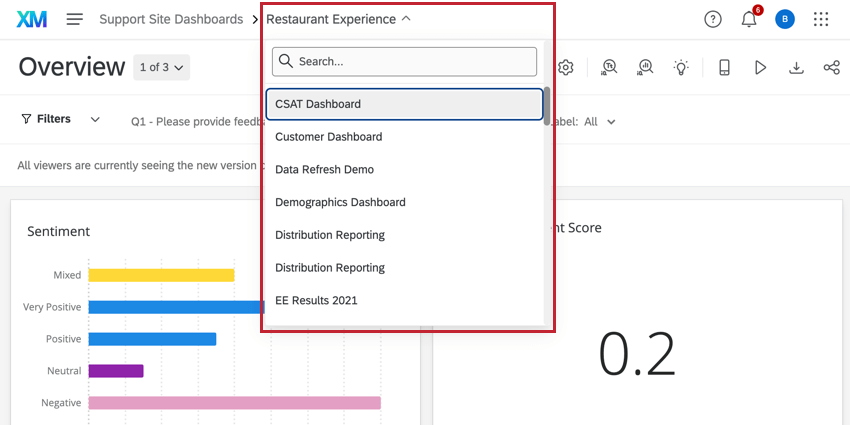Choose Data Refresh Demo

(x=404, y=170)
